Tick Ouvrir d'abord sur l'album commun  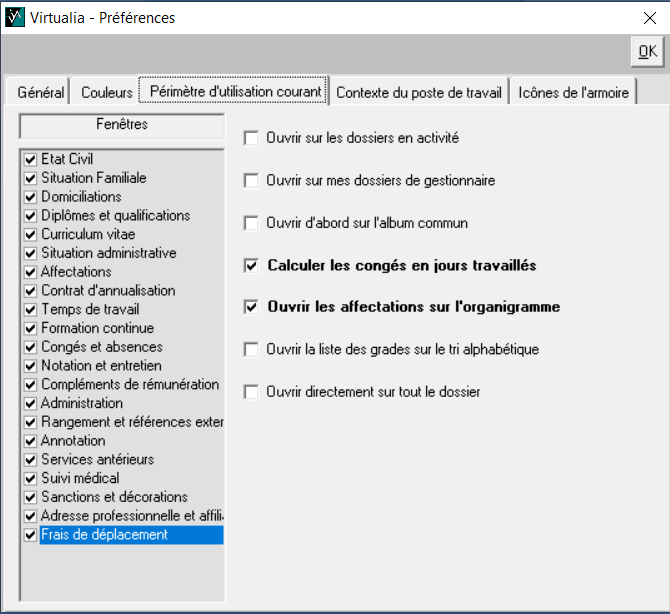point(252,223)
